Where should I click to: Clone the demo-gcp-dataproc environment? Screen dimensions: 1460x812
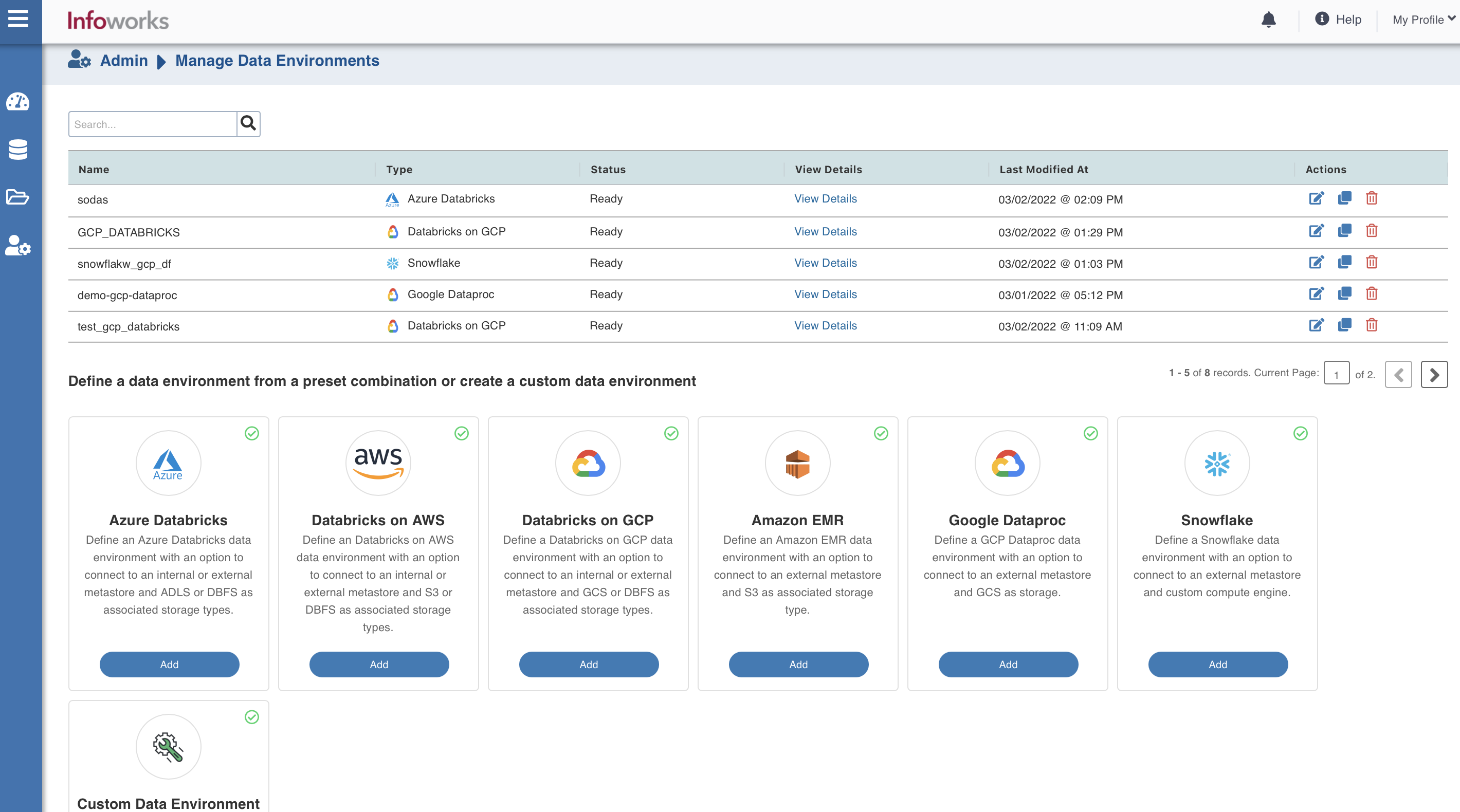1344,293
